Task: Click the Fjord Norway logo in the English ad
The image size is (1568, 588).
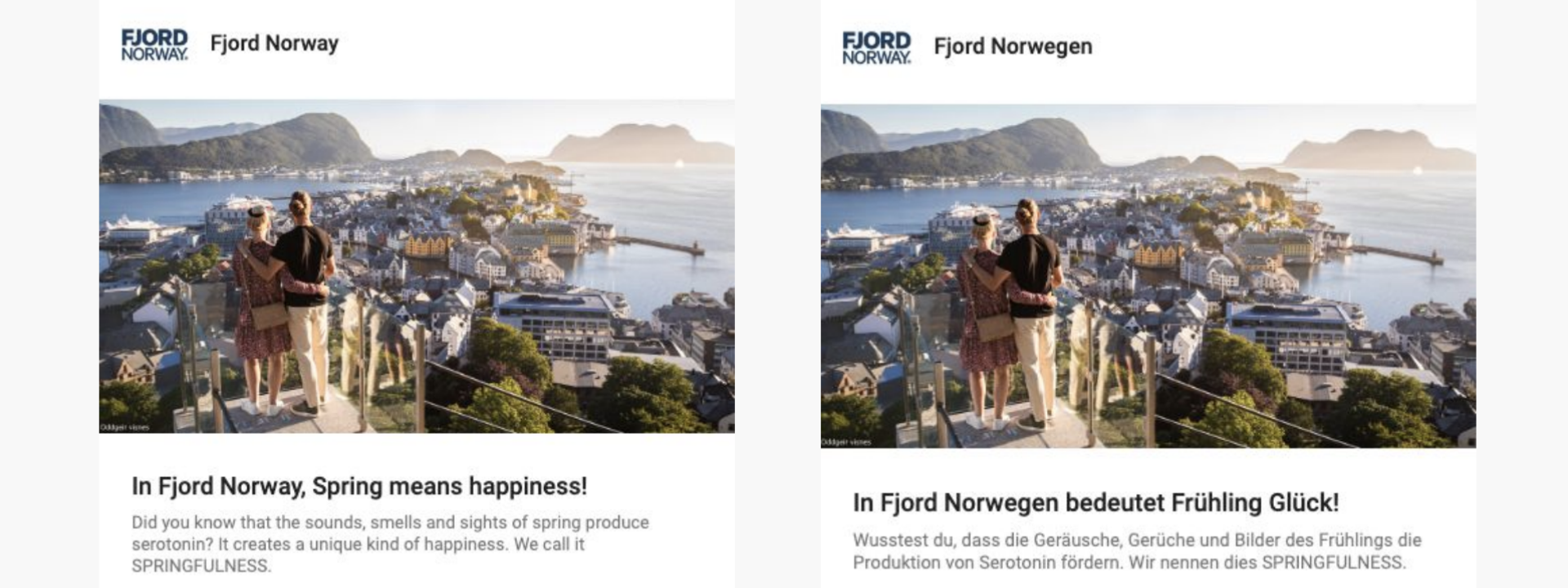Action: click(x=154, y=44)
